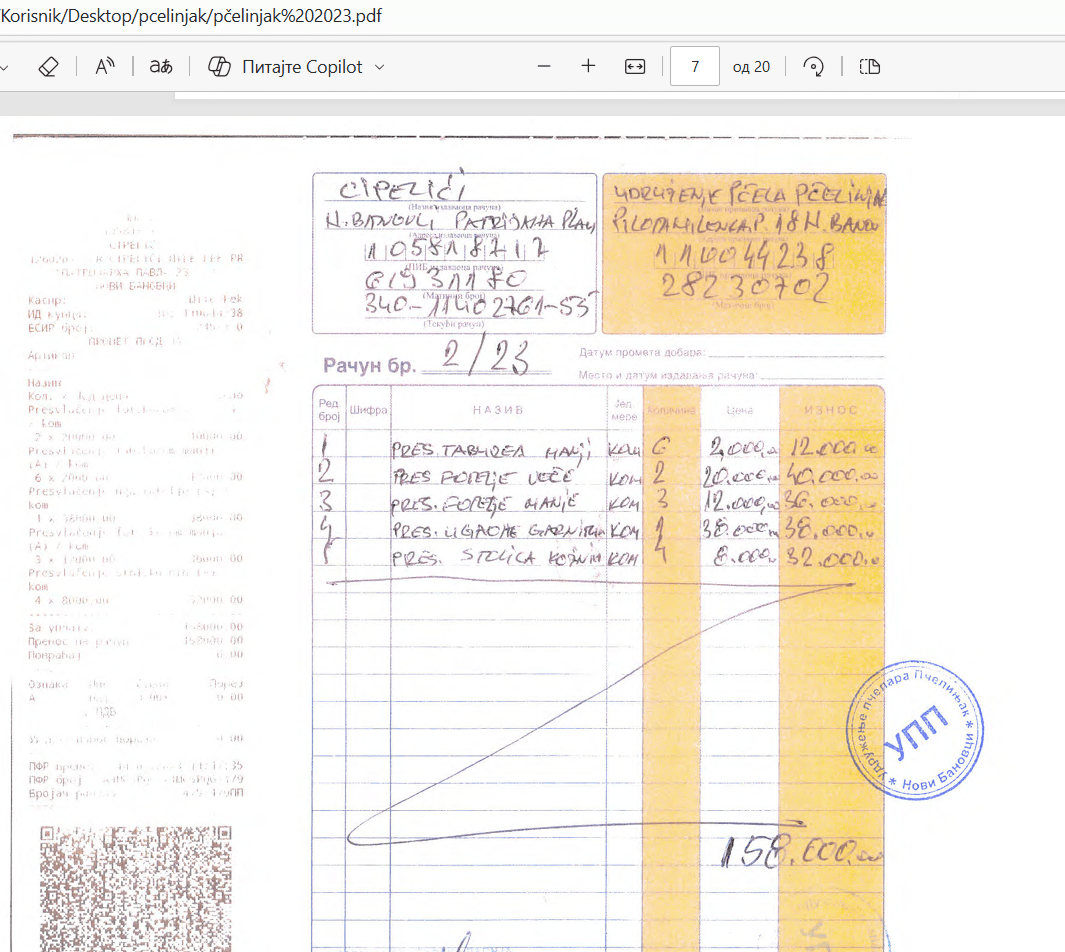Open the Translate document tool
This screenshot has width=1065, height=952.
click(160, 67)
